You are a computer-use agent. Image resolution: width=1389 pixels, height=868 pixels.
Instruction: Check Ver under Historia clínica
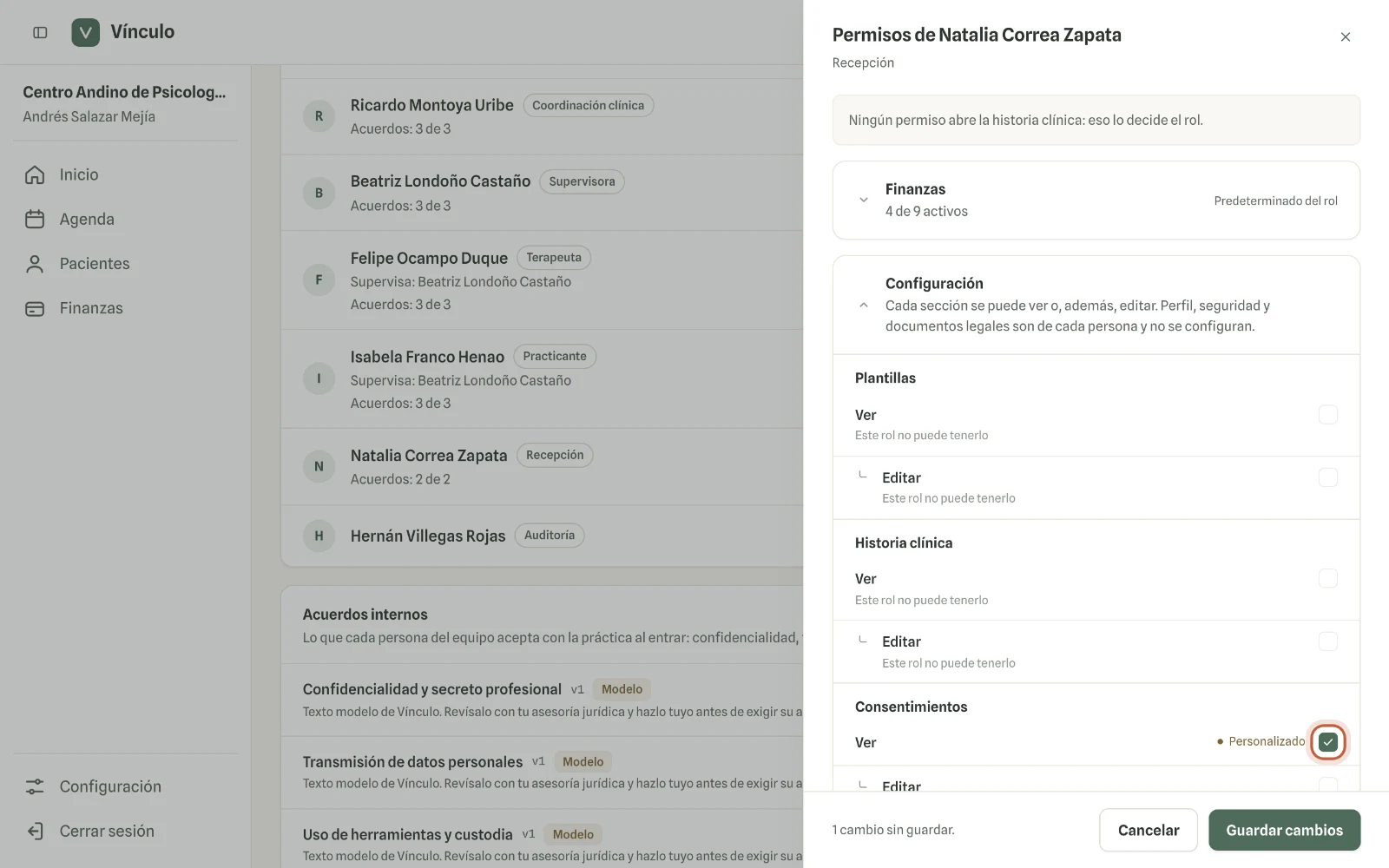(1327, 578)
